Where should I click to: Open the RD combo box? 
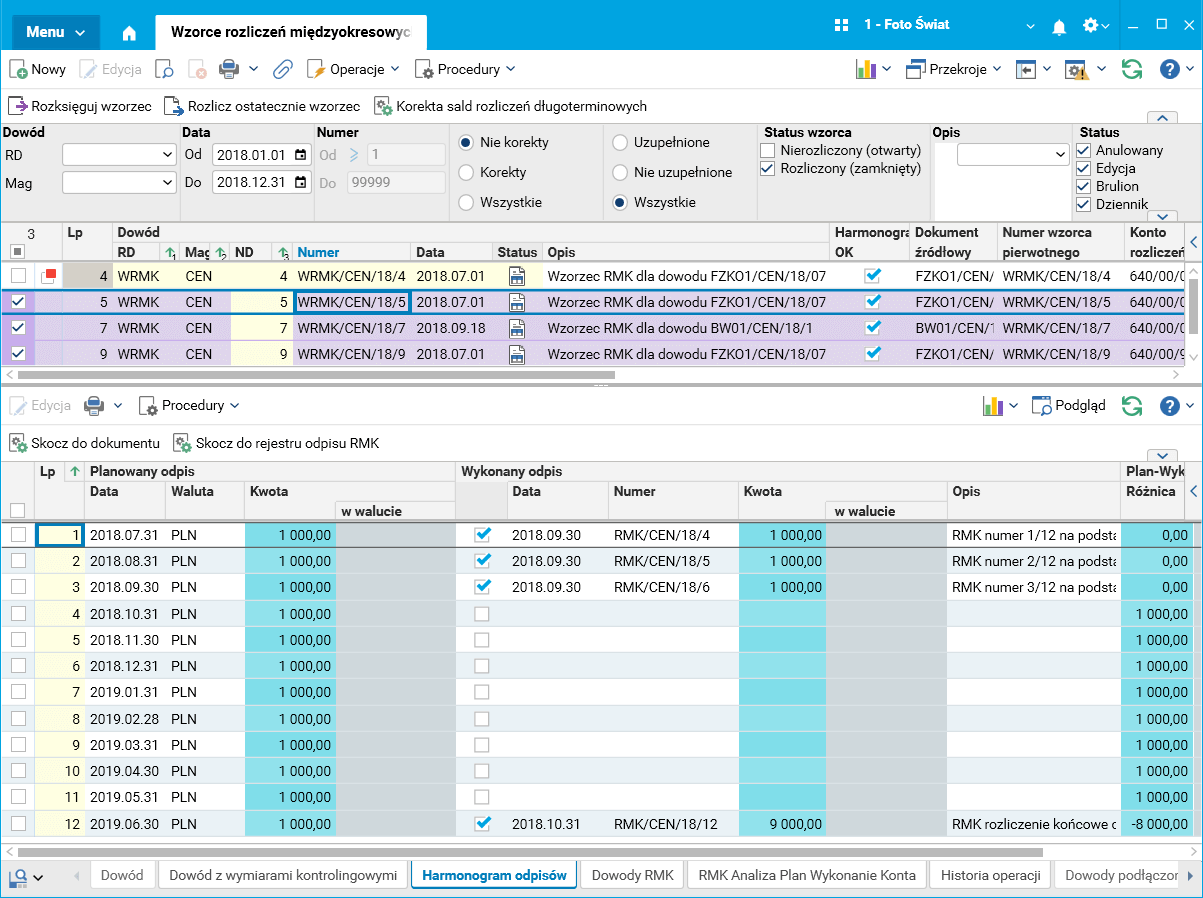(x=119, y=155)
